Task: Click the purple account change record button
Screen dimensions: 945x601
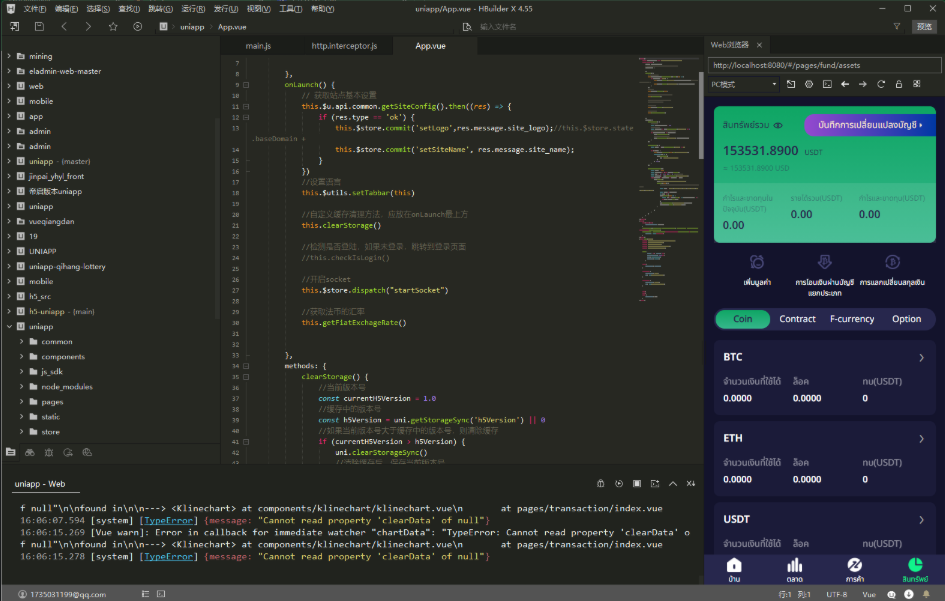Action: [870, 125]
